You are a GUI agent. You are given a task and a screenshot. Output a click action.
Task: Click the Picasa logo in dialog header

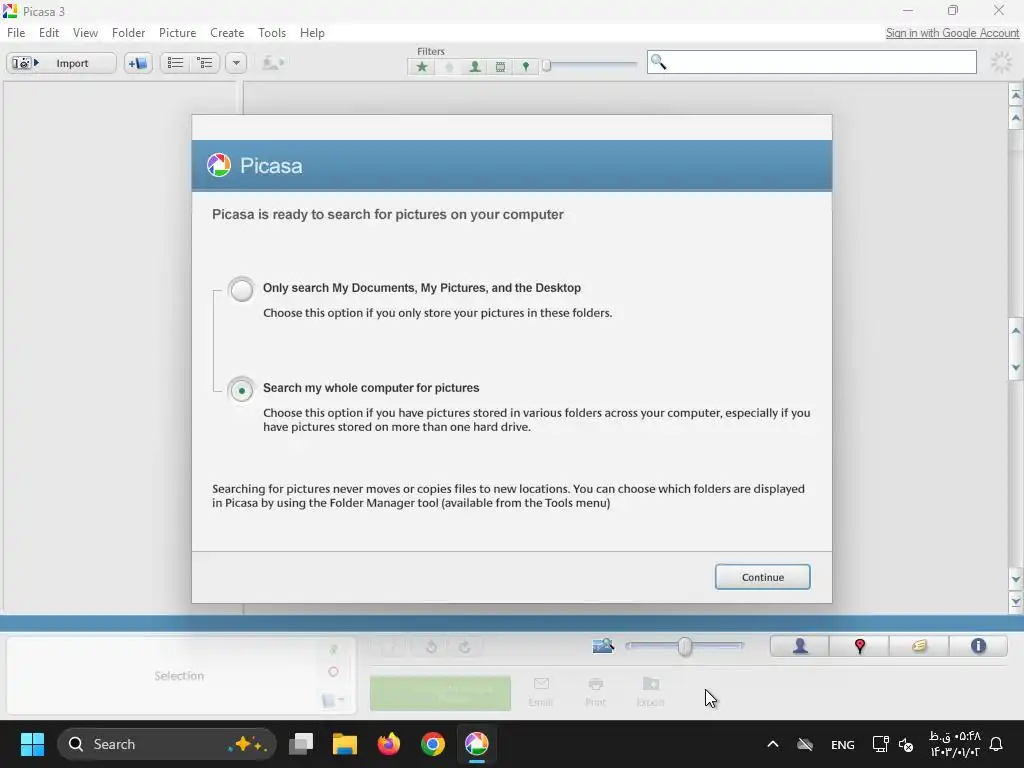[x=219, y=165]
